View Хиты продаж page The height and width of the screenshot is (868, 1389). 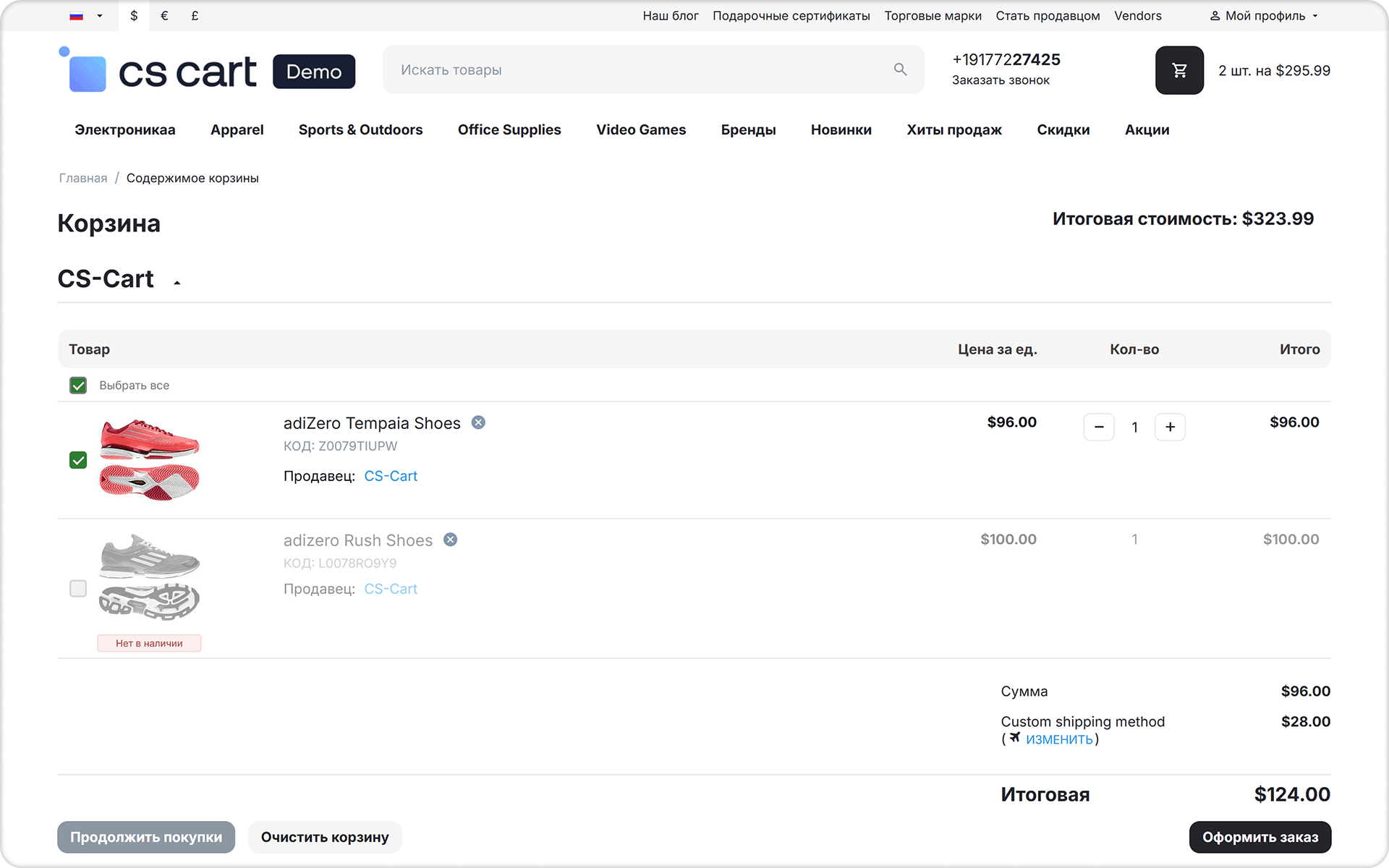point(954,130)
